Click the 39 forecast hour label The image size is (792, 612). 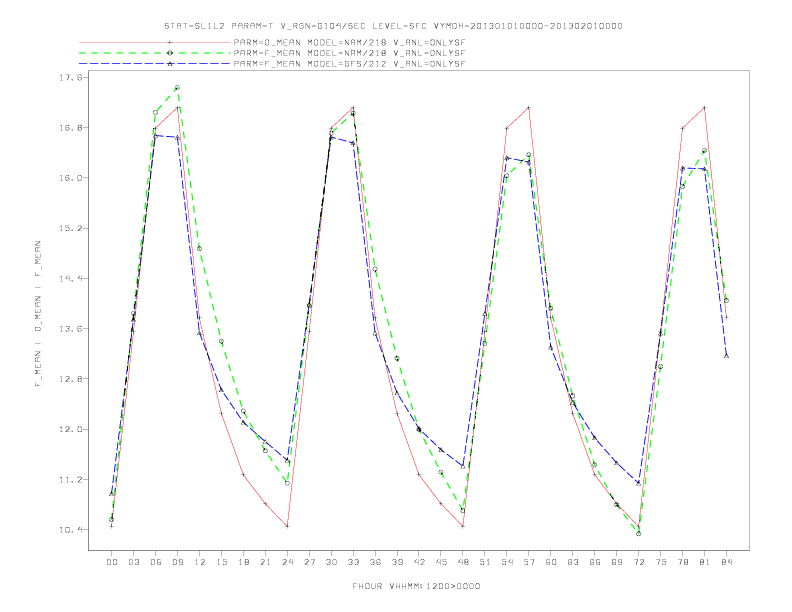[x=397, y=562]
